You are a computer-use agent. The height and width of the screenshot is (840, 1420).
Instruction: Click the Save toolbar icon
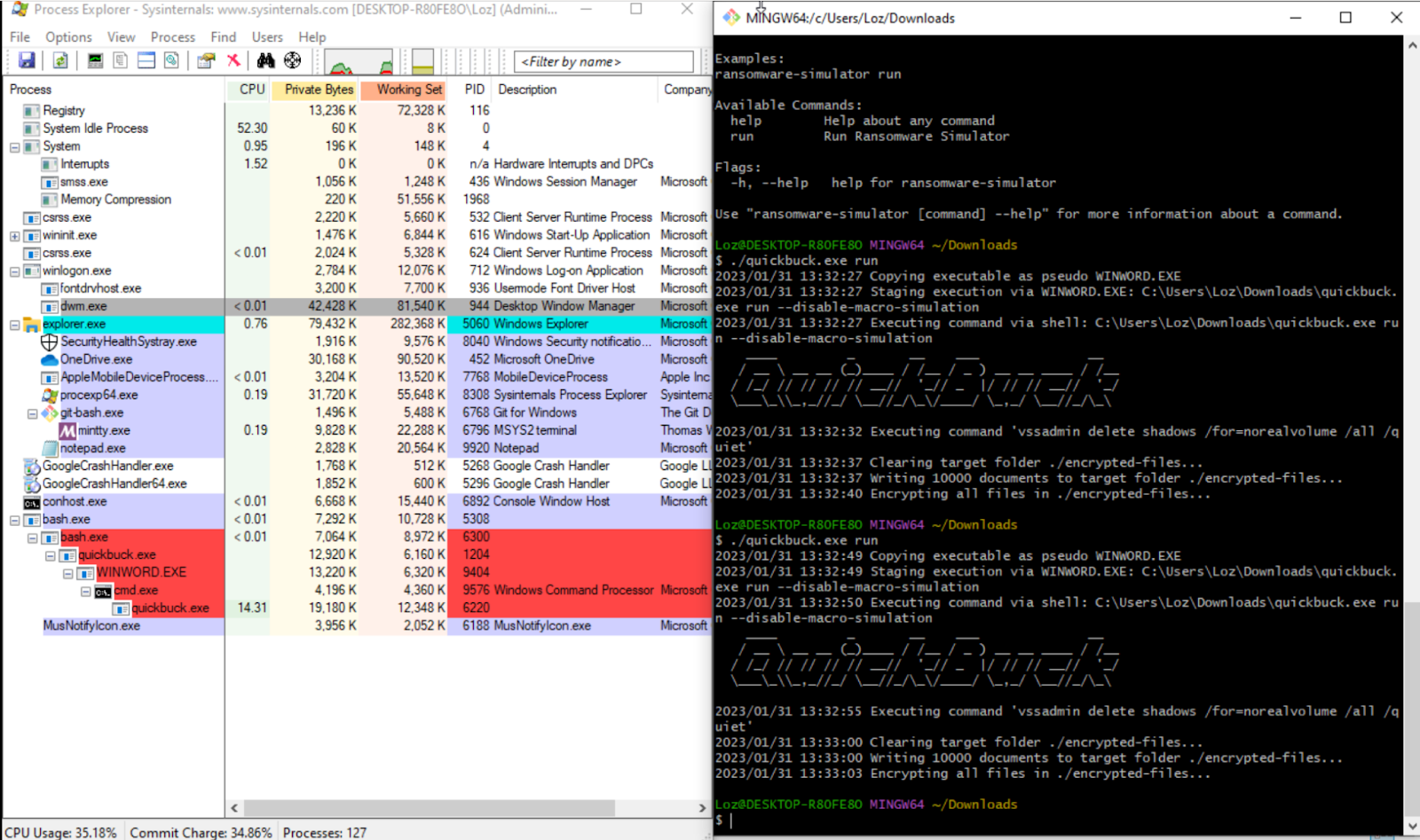pyautogui.click(x=27, y=60)
